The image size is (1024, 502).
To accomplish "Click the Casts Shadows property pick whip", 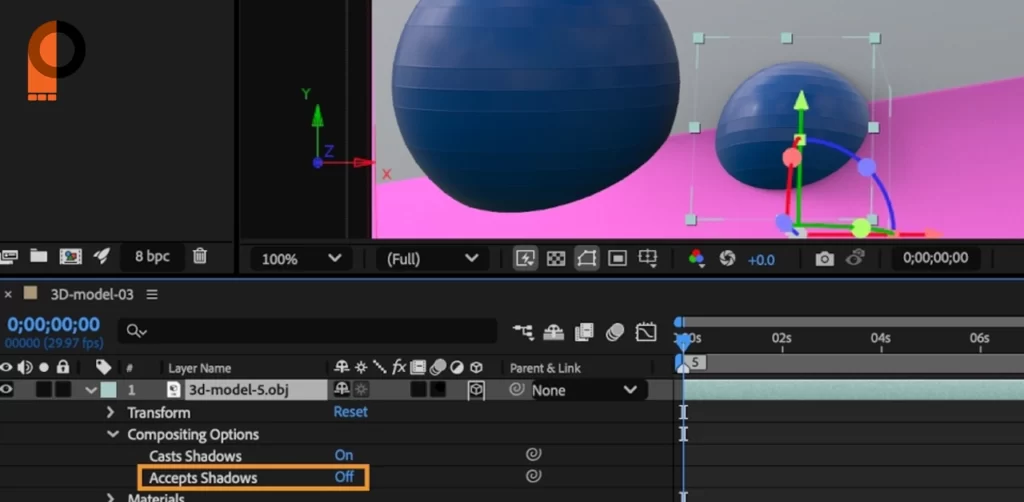I will [534, 454].
